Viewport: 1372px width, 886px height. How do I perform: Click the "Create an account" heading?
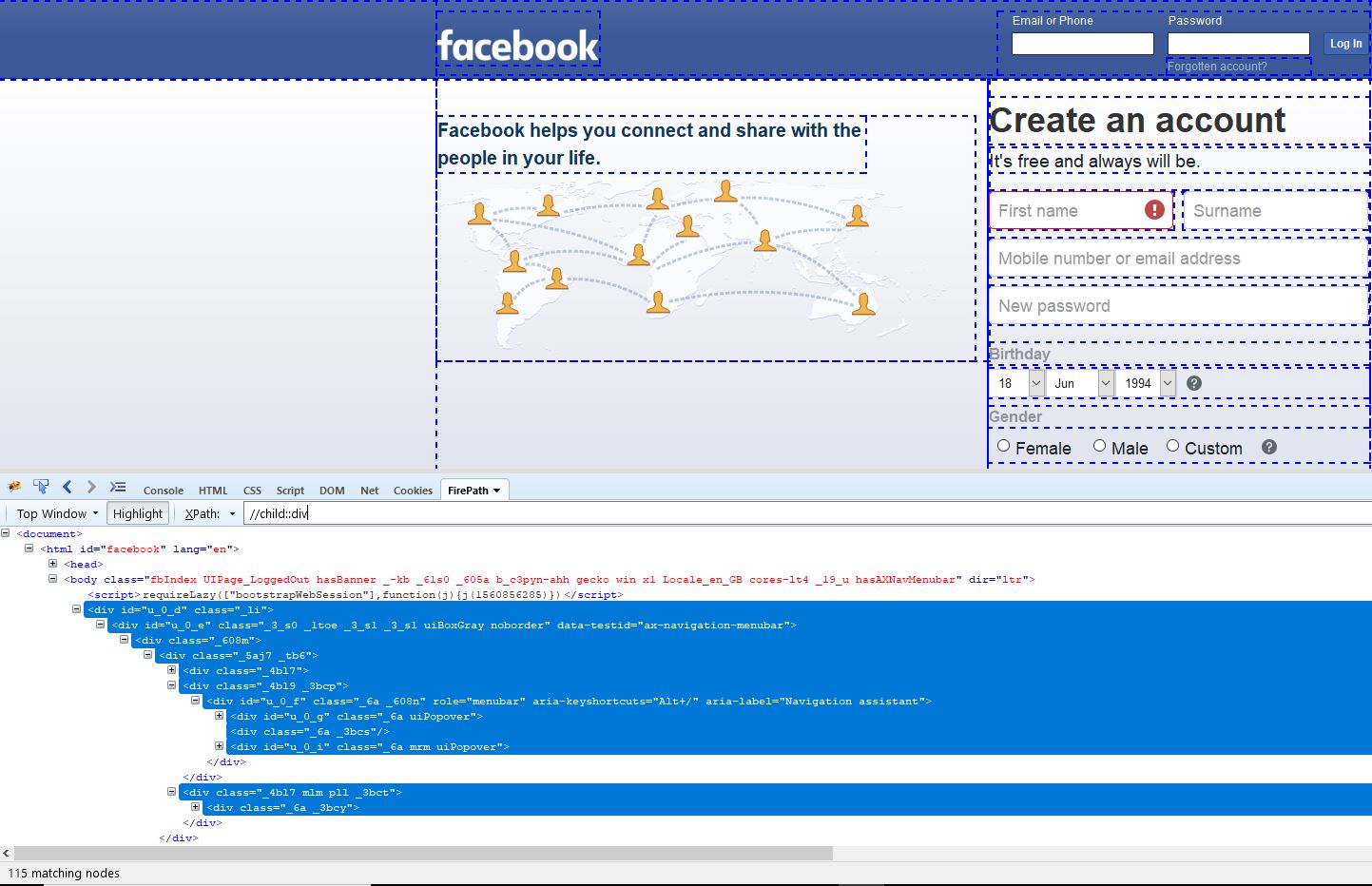click(1137, 121)
